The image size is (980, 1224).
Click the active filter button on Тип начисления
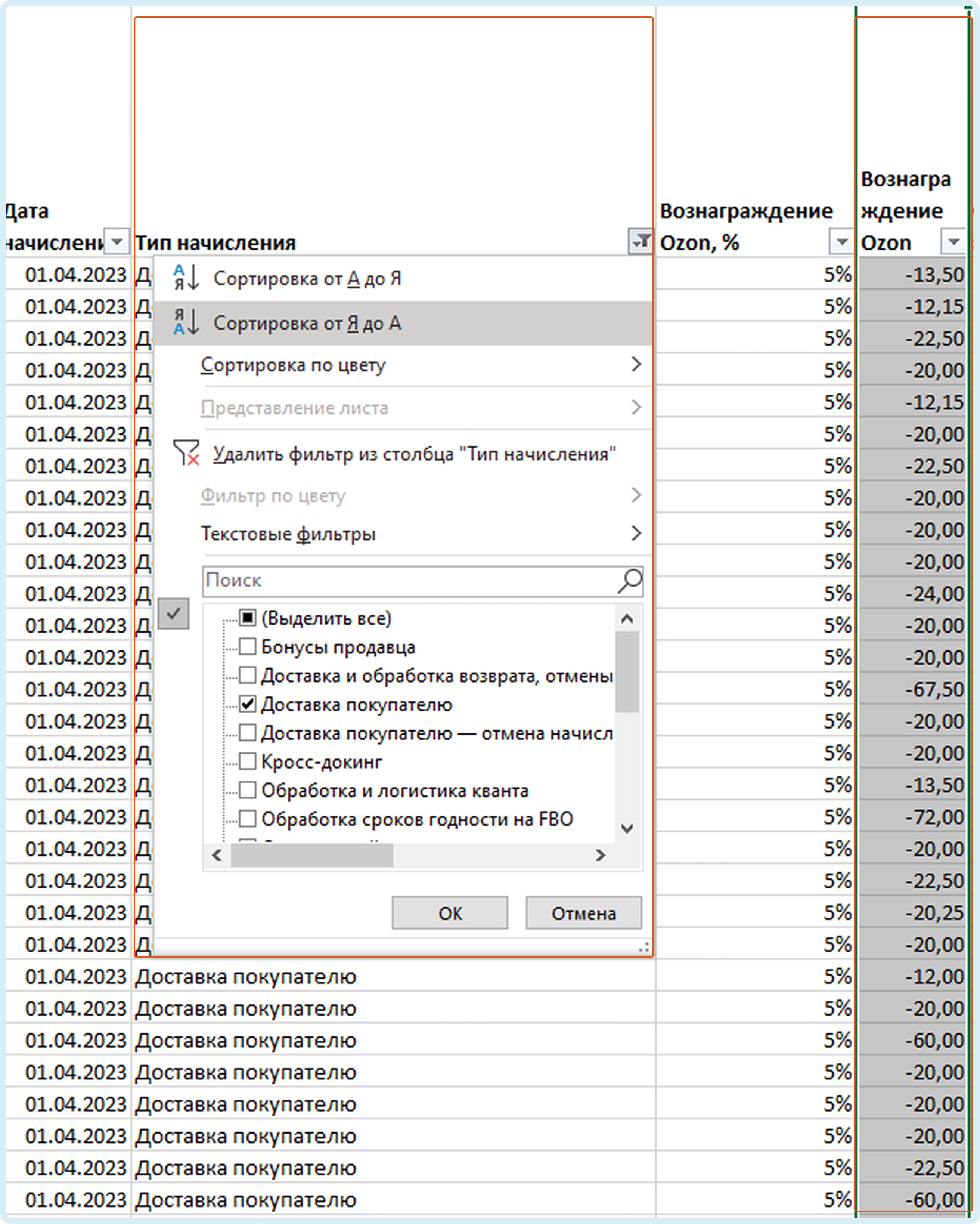[x=641, y=241]
